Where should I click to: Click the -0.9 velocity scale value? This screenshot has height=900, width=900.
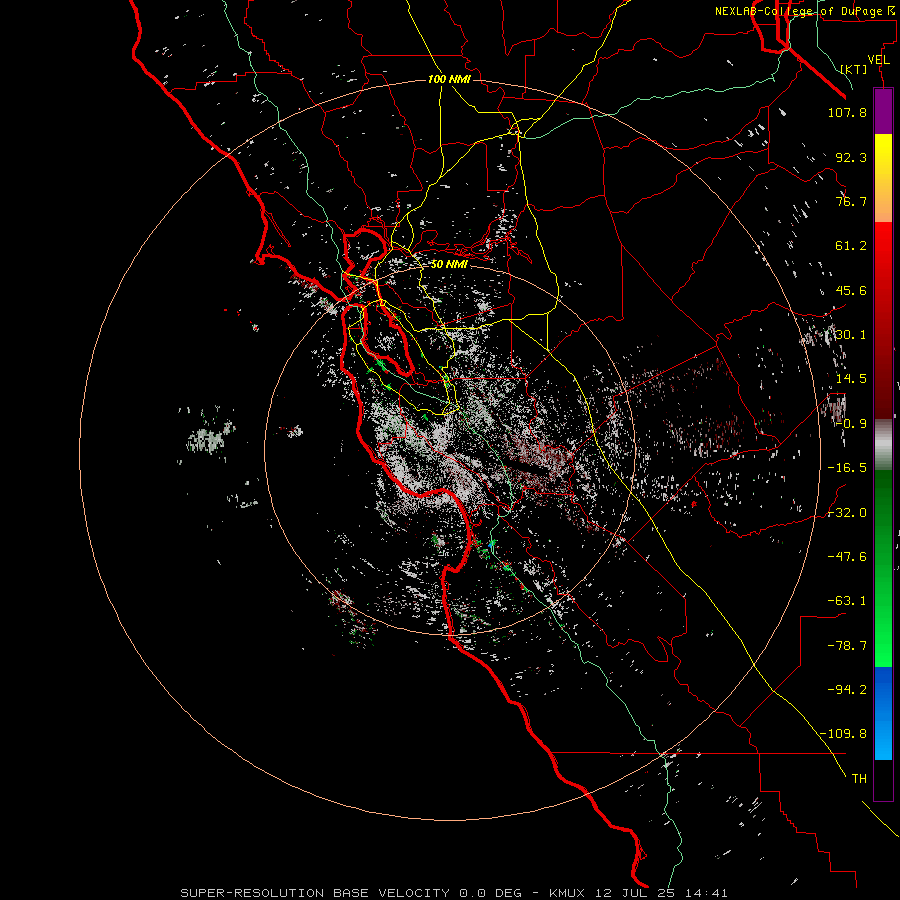851,424
